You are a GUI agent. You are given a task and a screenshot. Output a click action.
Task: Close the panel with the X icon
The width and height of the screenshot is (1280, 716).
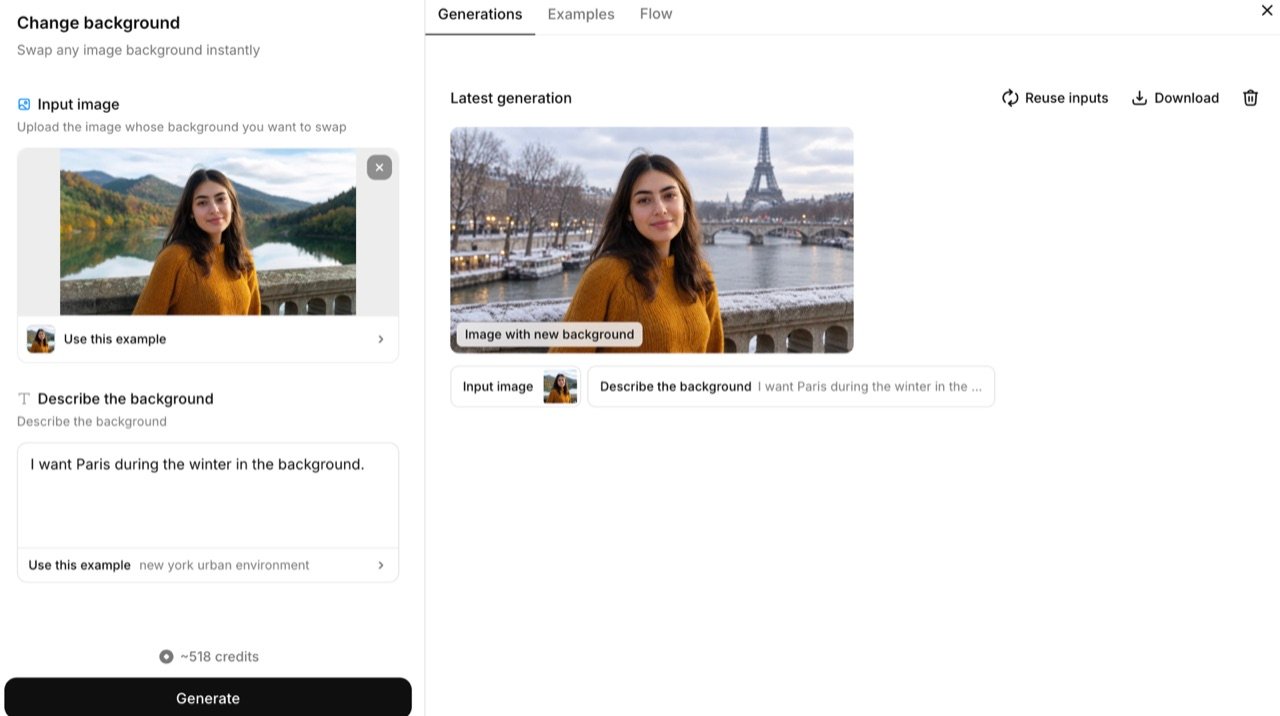(x=1267, y=10)
